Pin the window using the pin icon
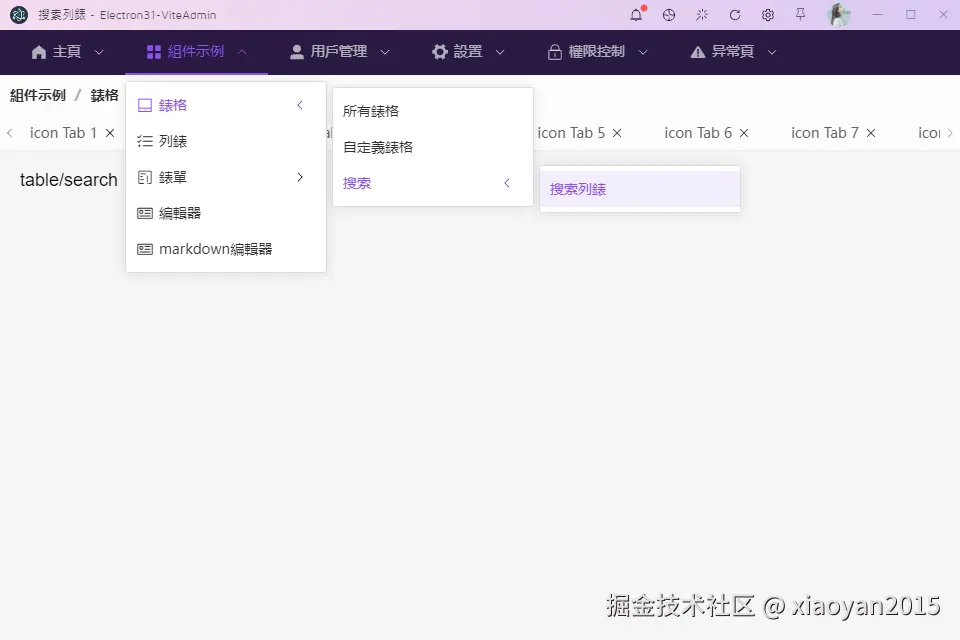The width and height of the screenshot is (960, 640). click(801, 15)
